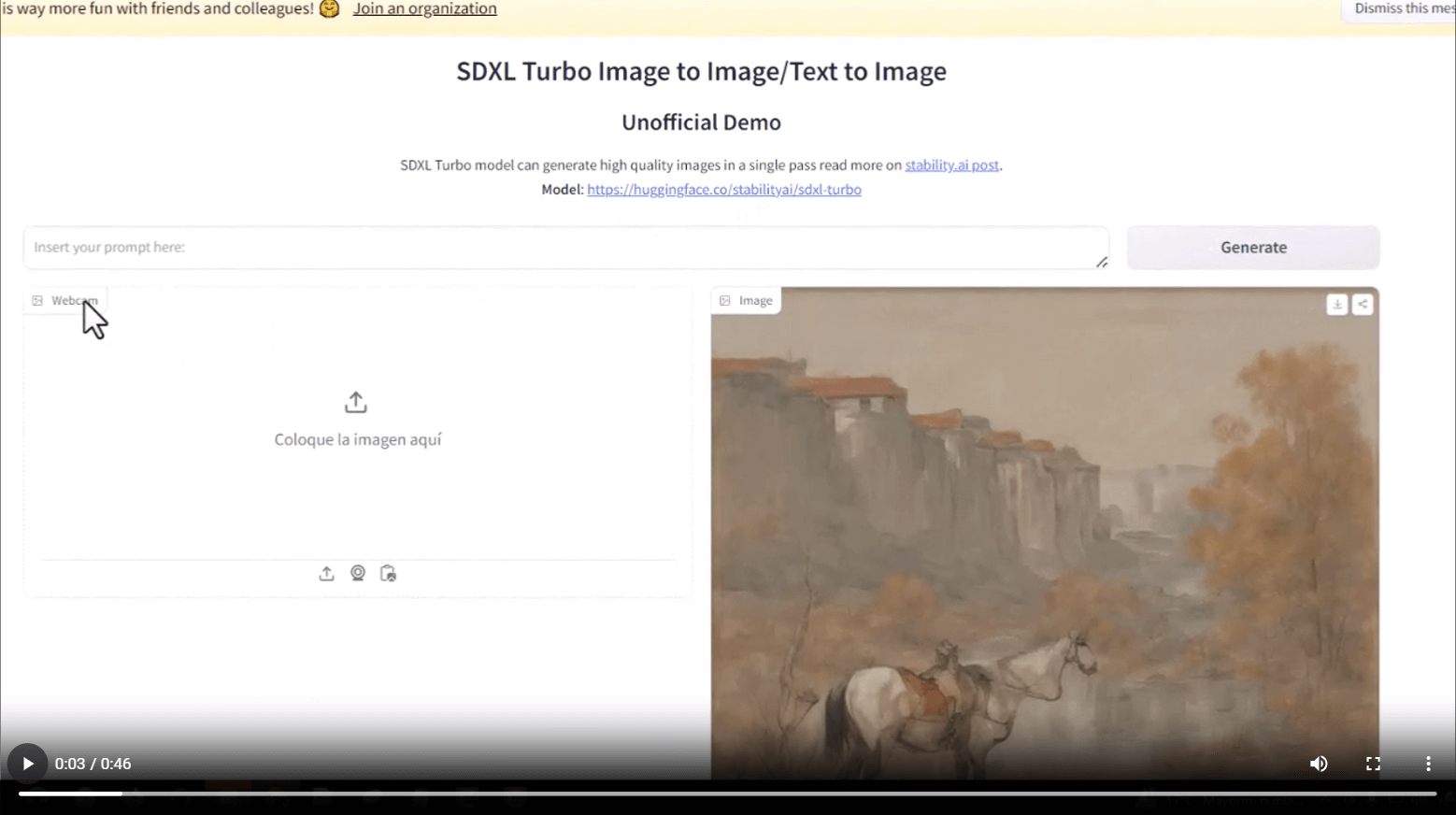Play the video
1456x815 pixels.
[27, 764]
